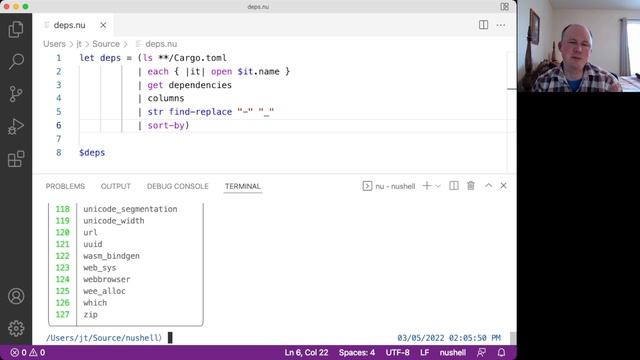Click get dependencies on line 3
The height and width of the screenshot is (360, 640).
(189, 85)
